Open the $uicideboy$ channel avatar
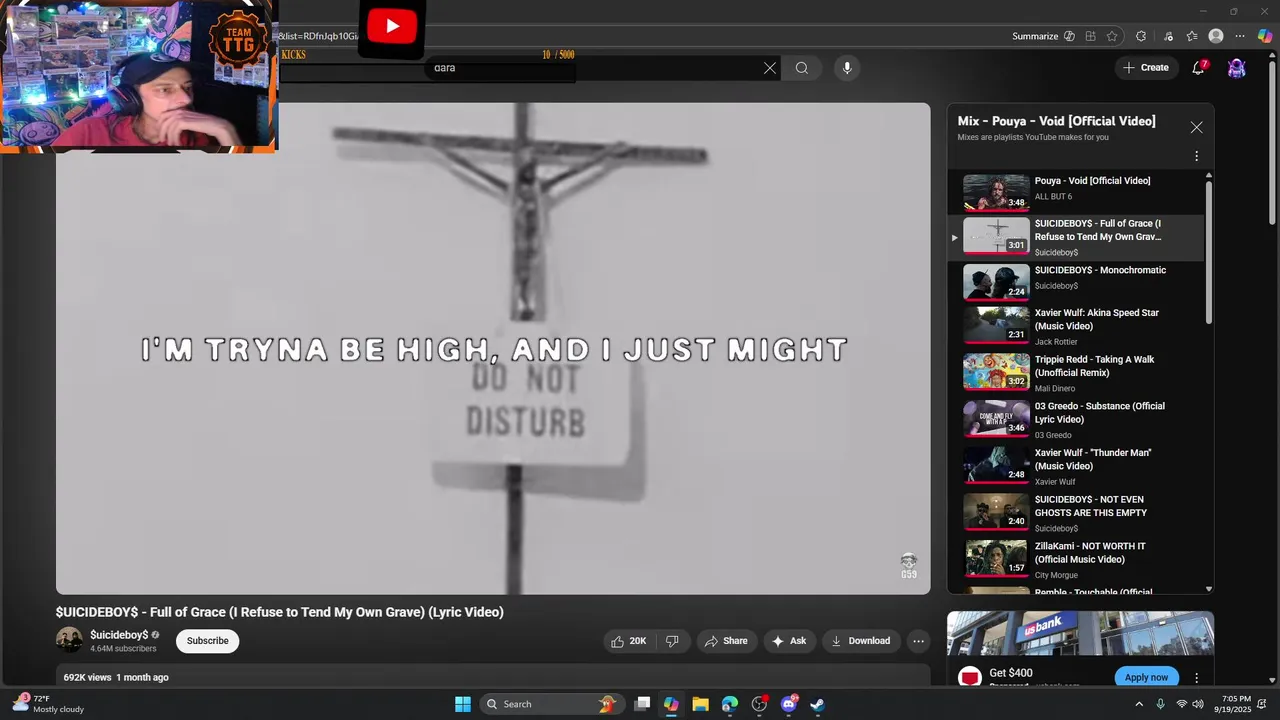This screenshot has width=1280, height=720. coord(69,640)
